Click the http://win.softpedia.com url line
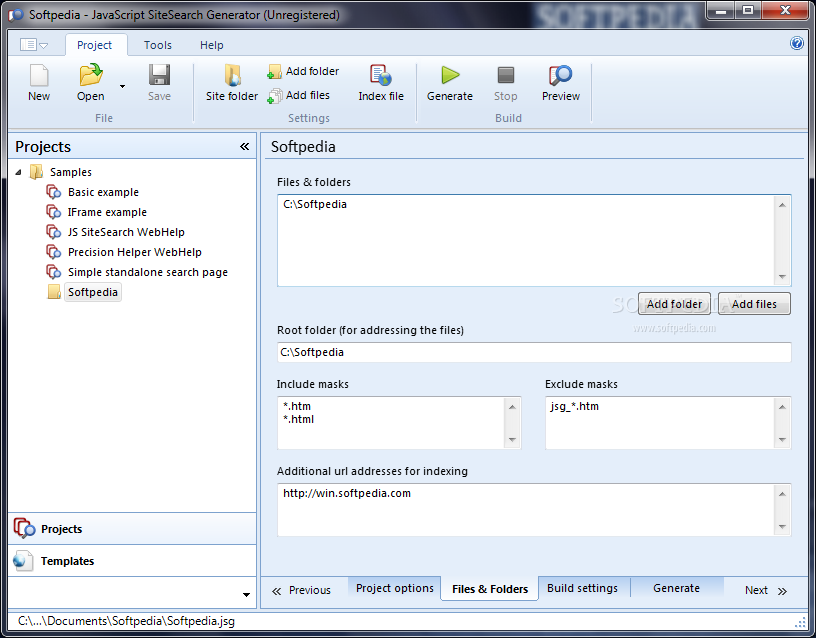The image size is (816, 638). click(347, 493)
